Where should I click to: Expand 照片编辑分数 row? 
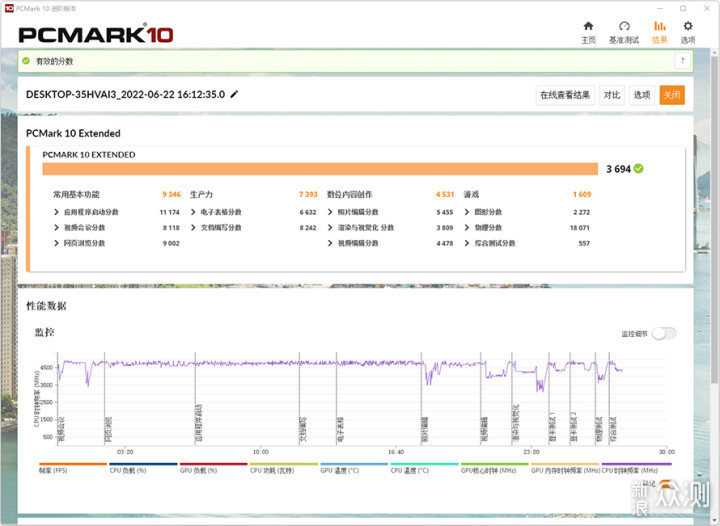pos(330,212)
